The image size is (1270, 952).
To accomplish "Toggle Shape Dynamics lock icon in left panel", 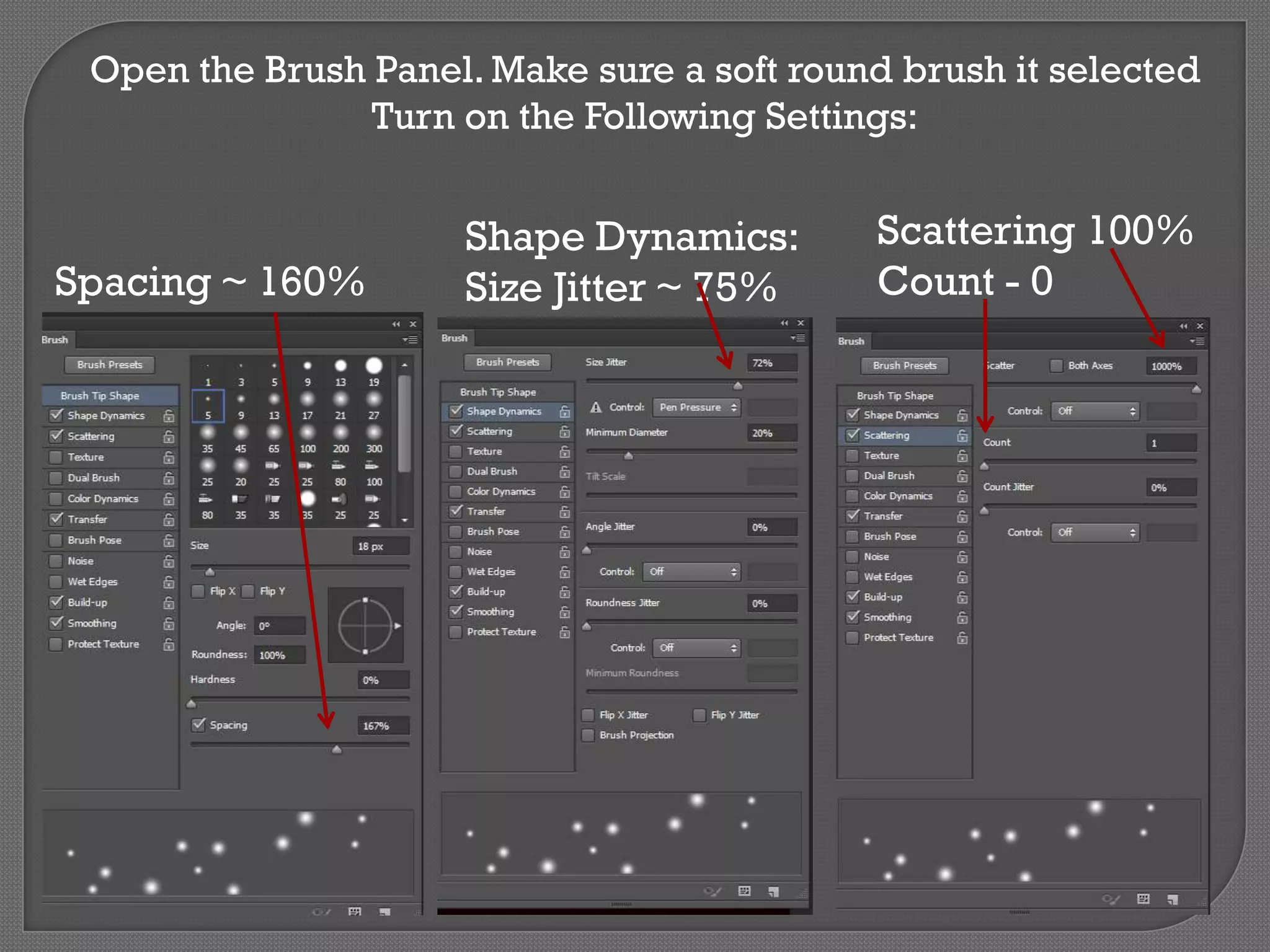I will (x=169, y=416).
